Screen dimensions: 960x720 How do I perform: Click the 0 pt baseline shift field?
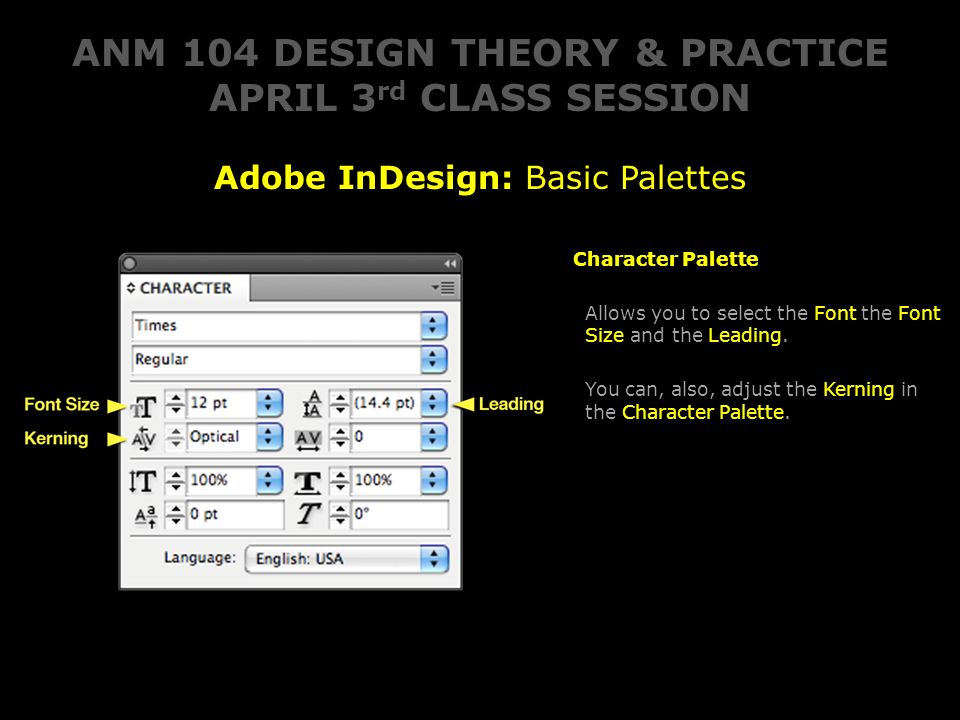235,514
